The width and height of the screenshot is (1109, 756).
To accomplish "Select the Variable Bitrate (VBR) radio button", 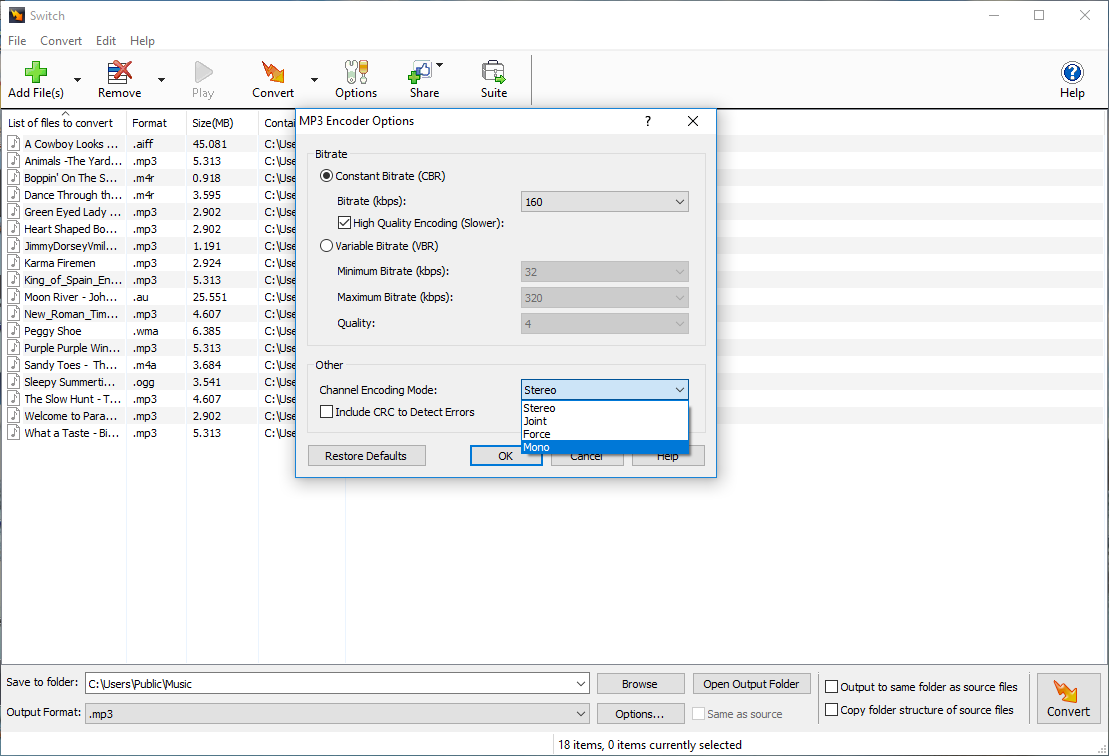I will coord(326,245).
